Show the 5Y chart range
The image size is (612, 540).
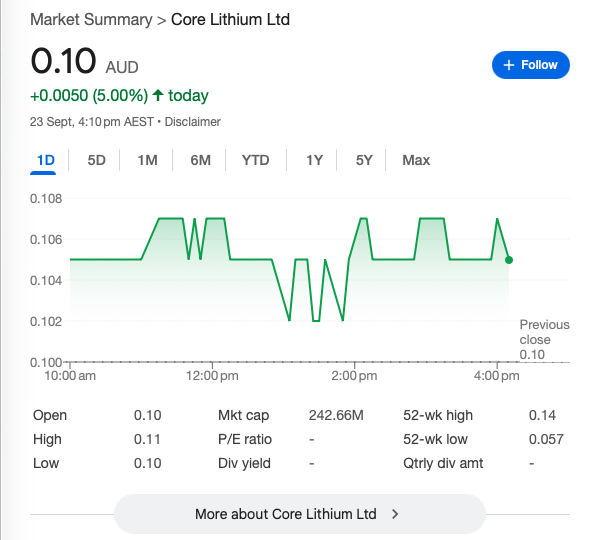click(364, 160)
